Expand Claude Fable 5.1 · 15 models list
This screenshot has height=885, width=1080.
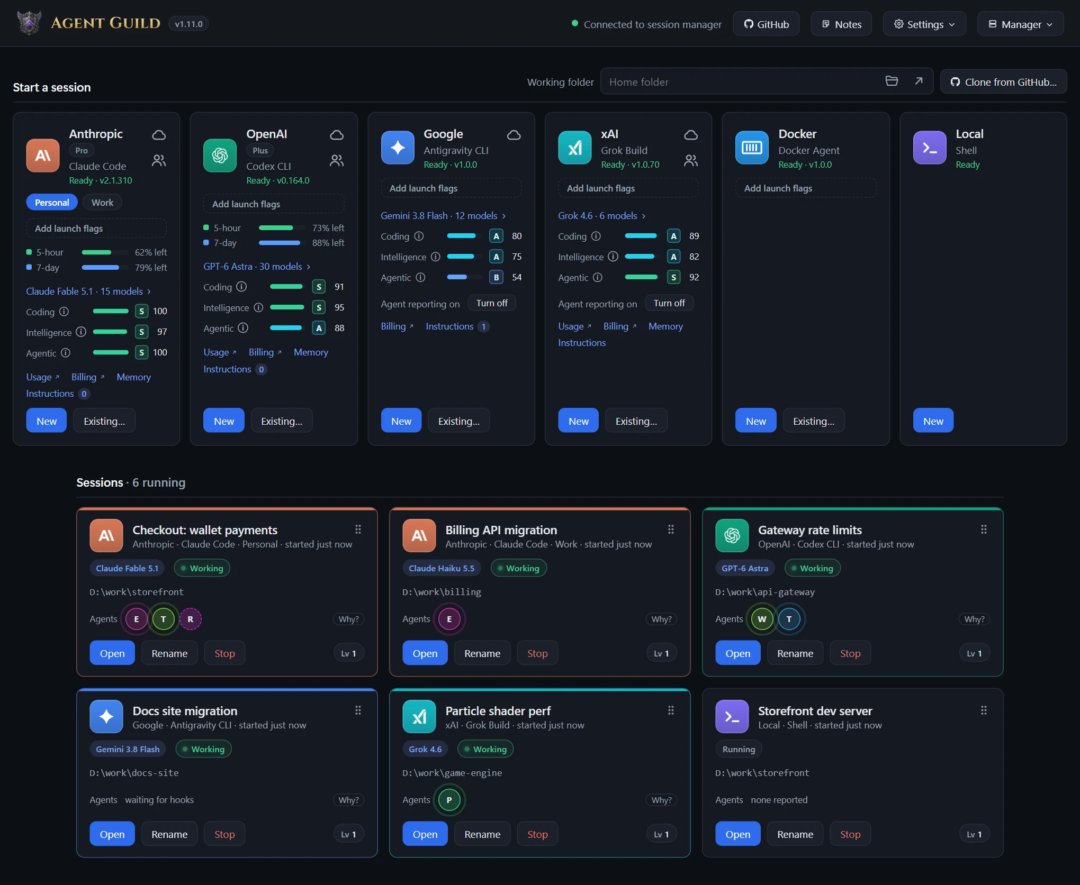pos(88,291)
